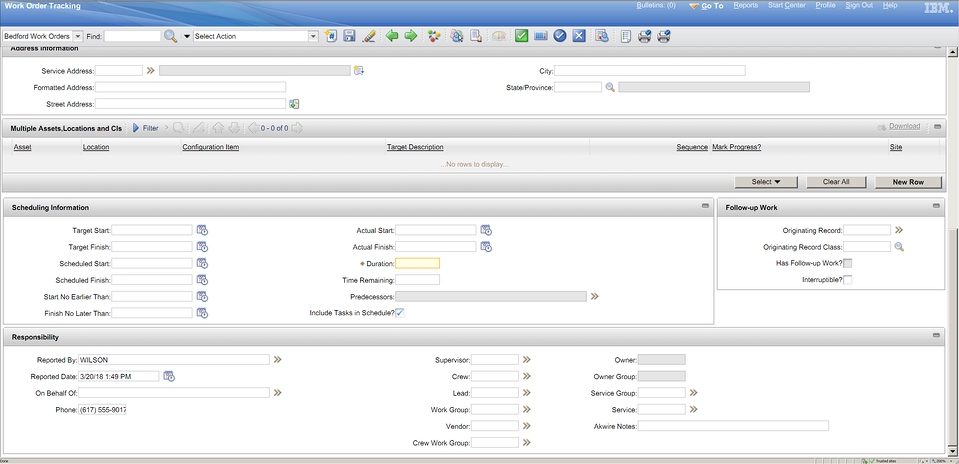The image size is (959, 464).
Task: Click the Clear All button
Action: tap(836, 182)
